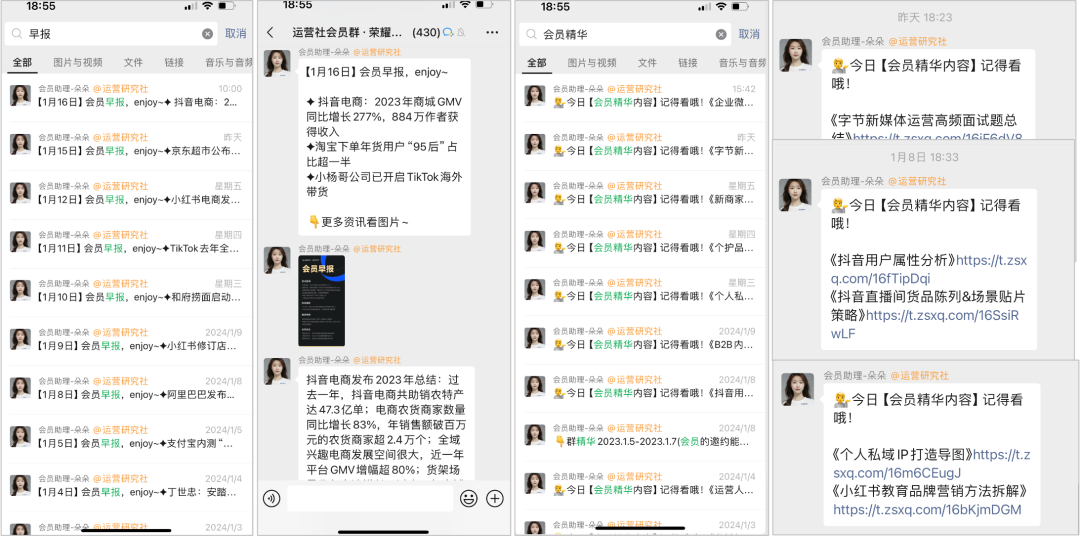The image size is (1080, 536).
Task: Open 会员精华 result dated 星期五
Action: point(641,193)
